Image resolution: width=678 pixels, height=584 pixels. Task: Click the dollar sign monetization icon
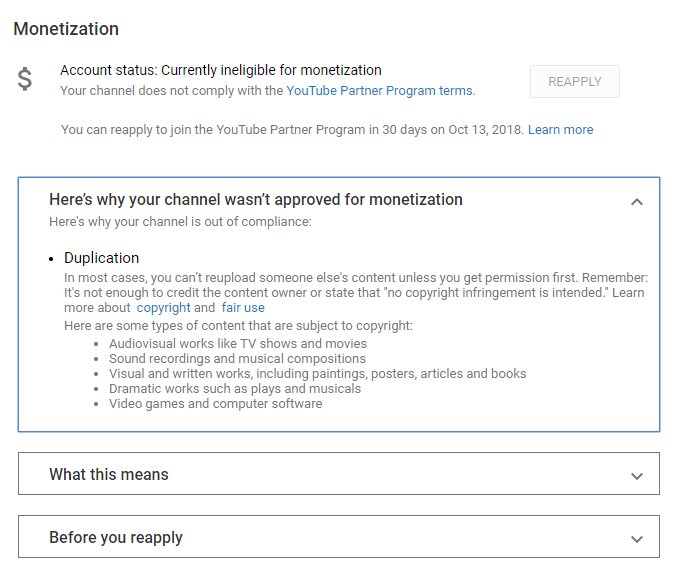[x=25, y=79]
